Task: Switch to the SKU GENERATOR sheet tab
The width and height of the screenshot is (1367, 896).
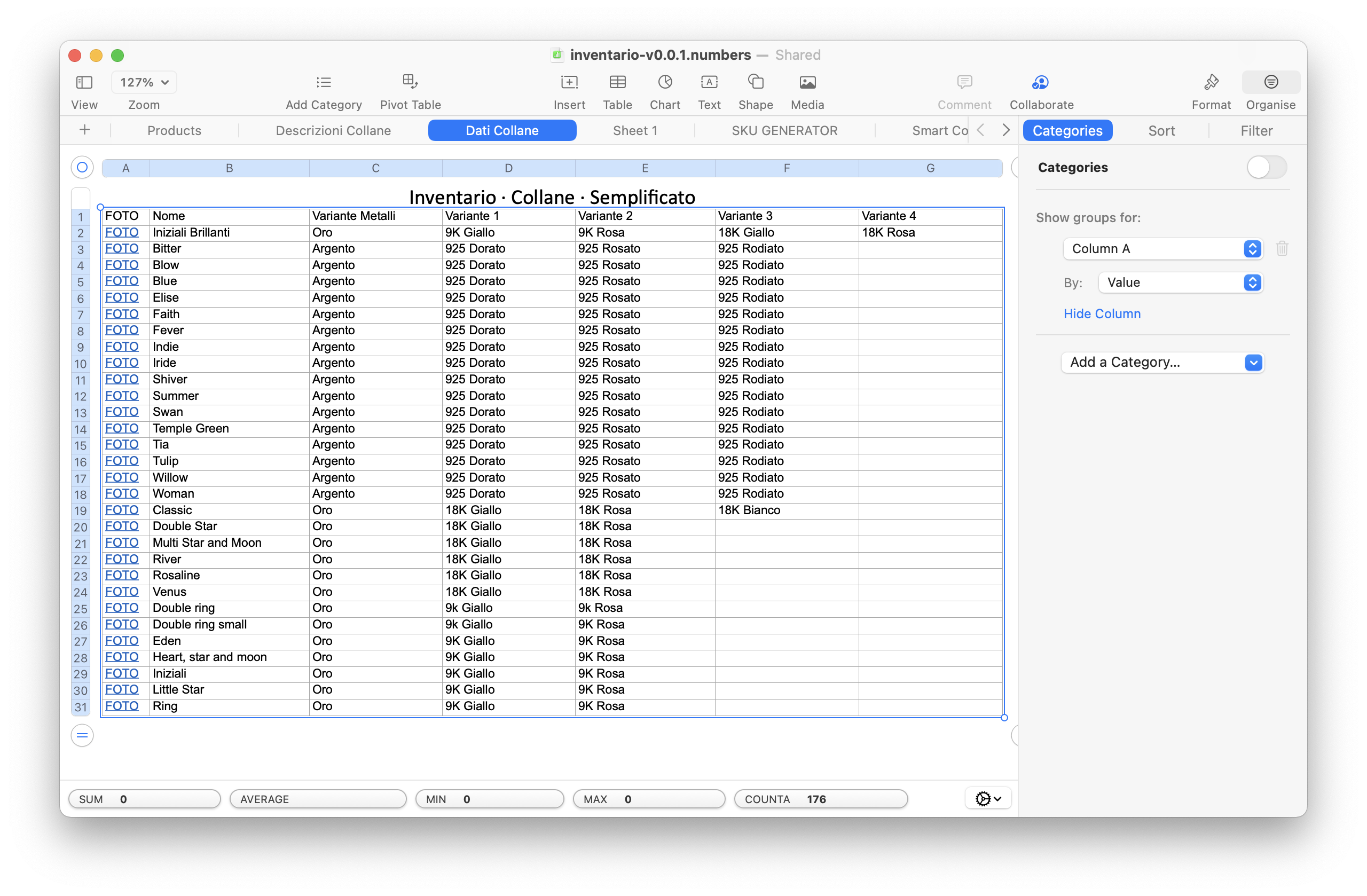Action: [784, 131]
